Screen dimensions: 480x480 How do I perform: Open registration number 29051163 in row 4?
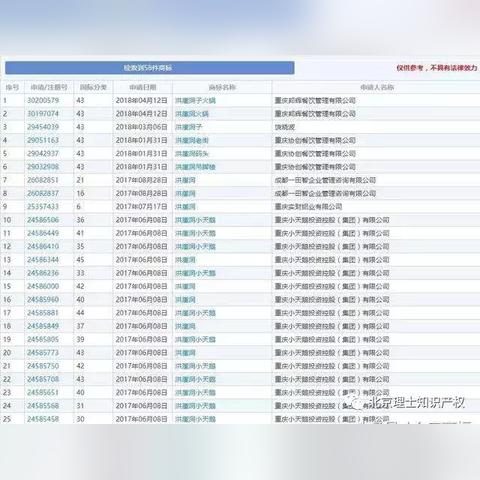[x=43, y=140]
